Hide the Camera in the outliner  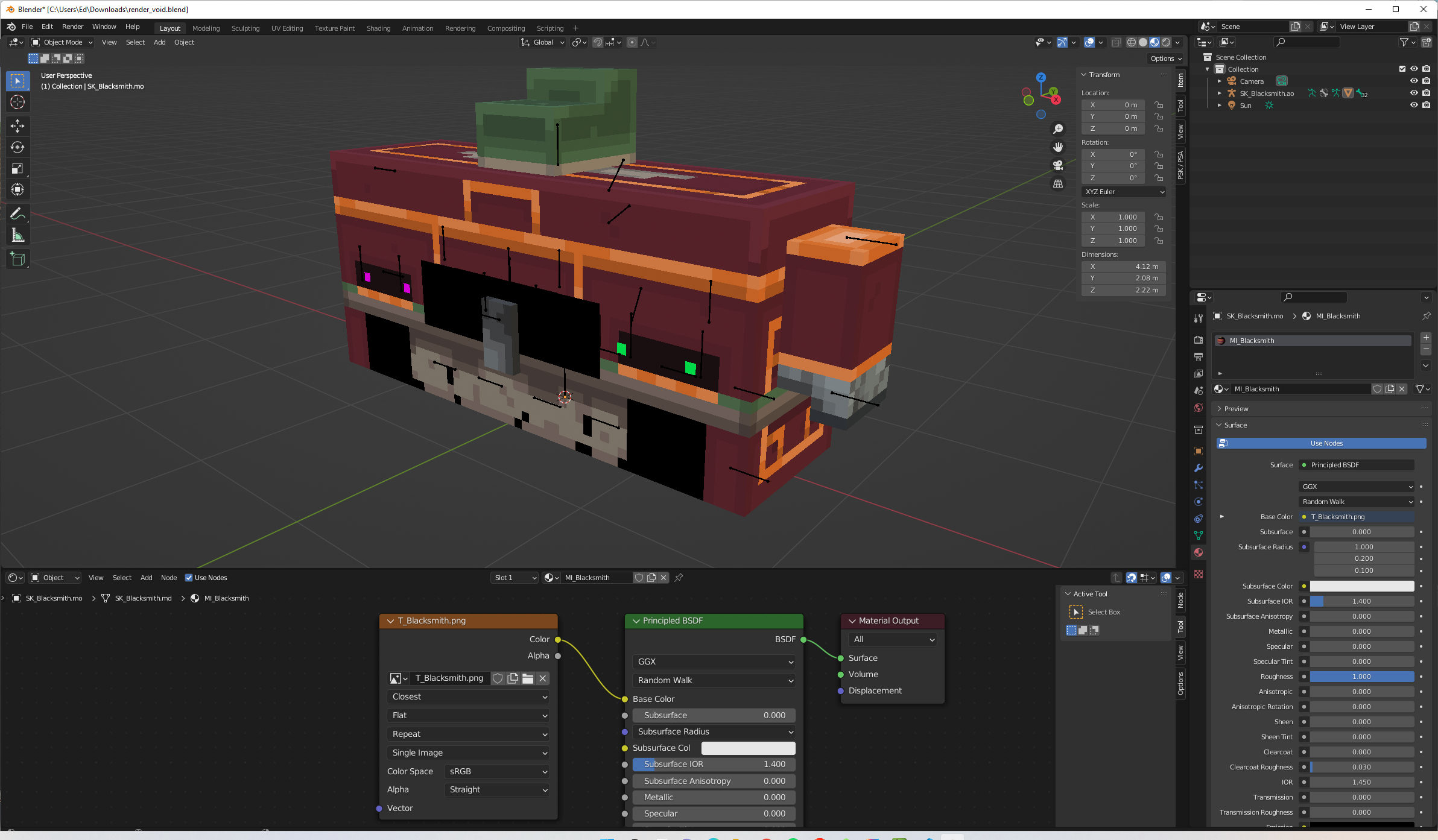1413,81
